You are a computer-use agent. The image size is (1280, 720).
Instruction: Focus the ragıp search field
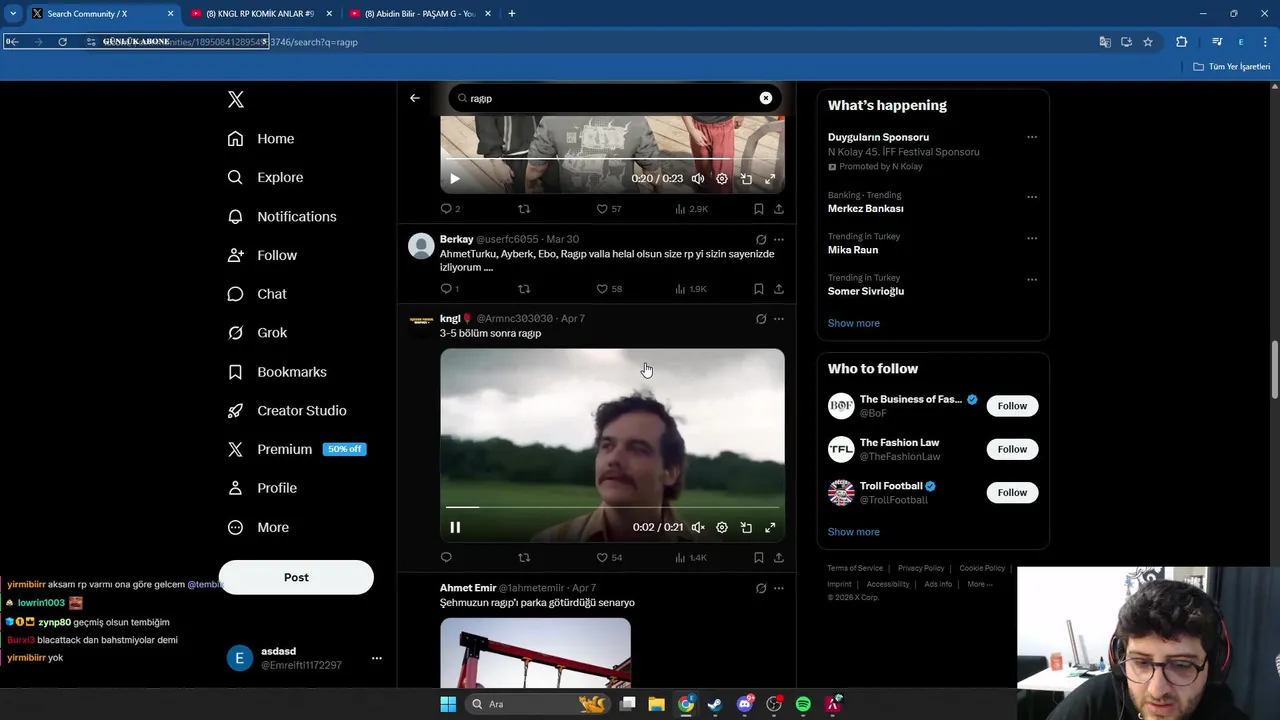613,98
